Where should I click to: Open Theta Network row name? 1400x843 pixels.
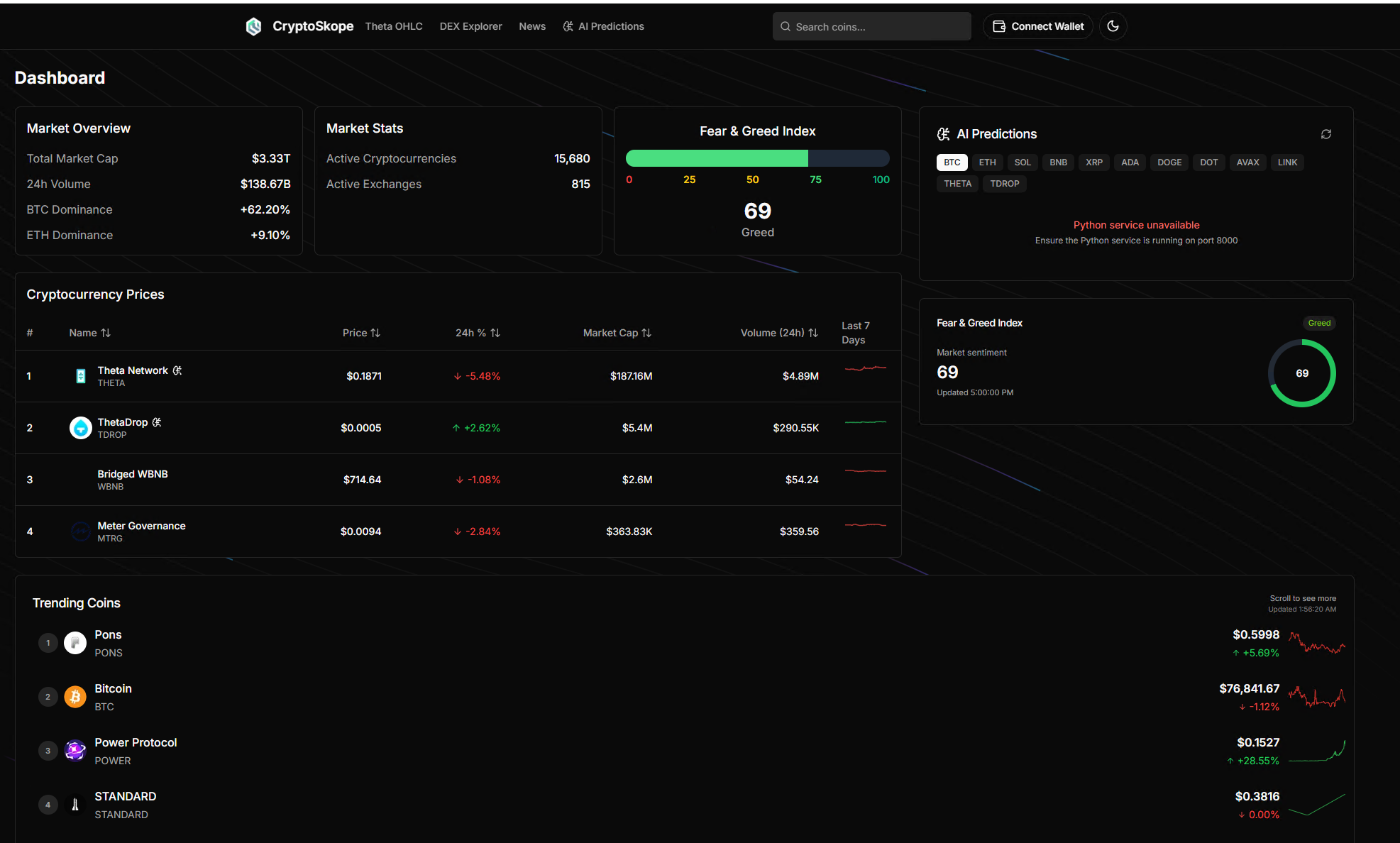coord(133,370)
